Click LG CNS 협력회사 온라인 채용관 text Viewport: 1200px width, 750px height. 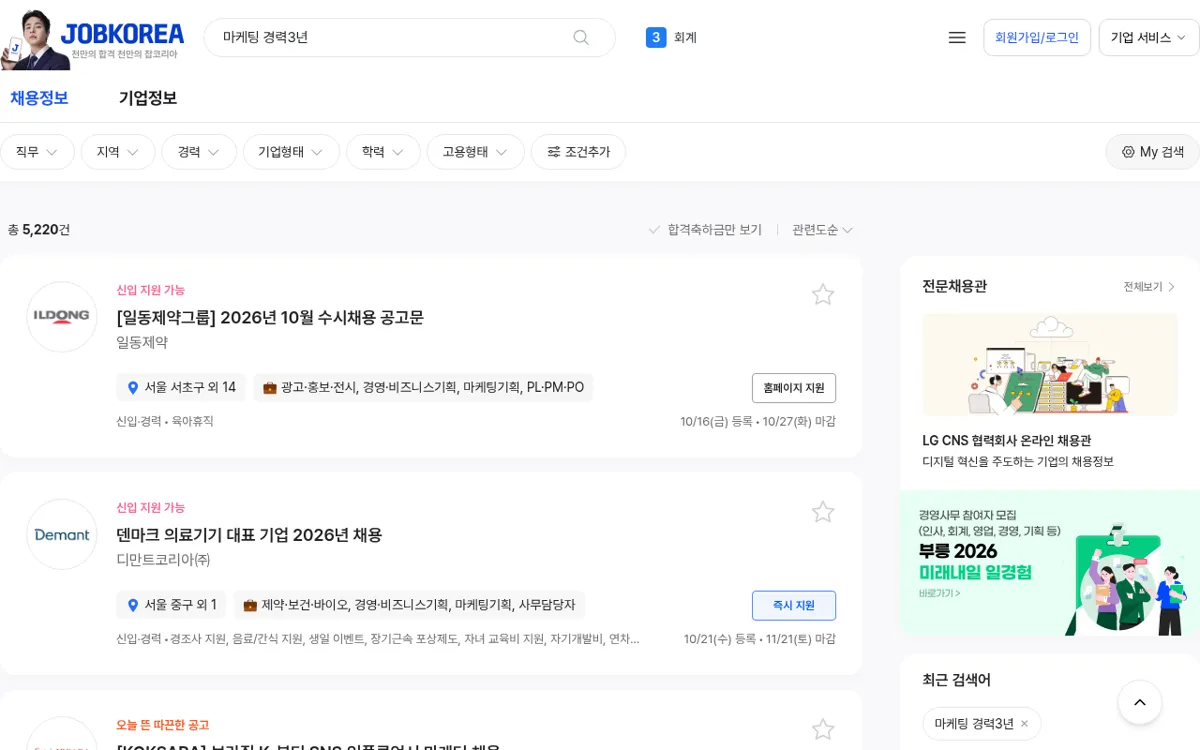(x=1006, y=440)
